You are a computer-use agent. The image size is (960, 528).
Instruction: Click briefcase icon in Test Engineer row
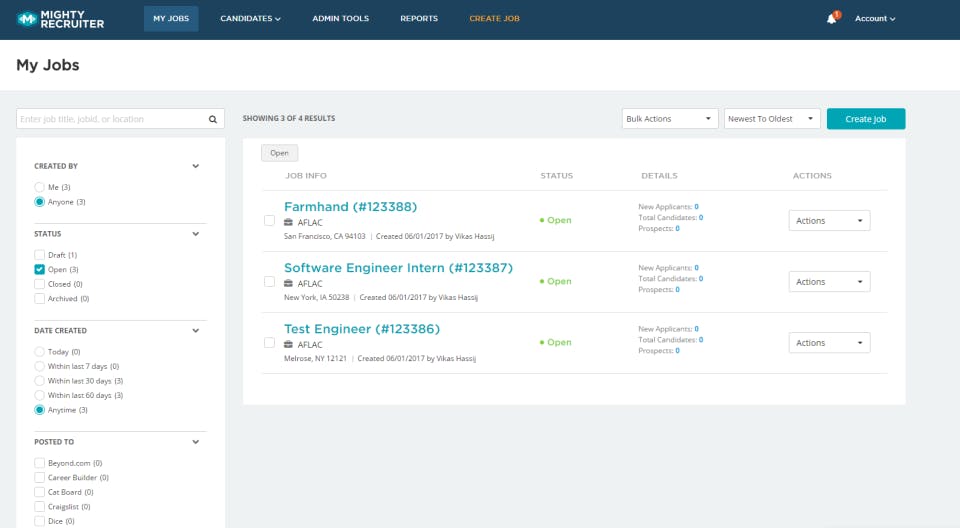pos(288,345)
